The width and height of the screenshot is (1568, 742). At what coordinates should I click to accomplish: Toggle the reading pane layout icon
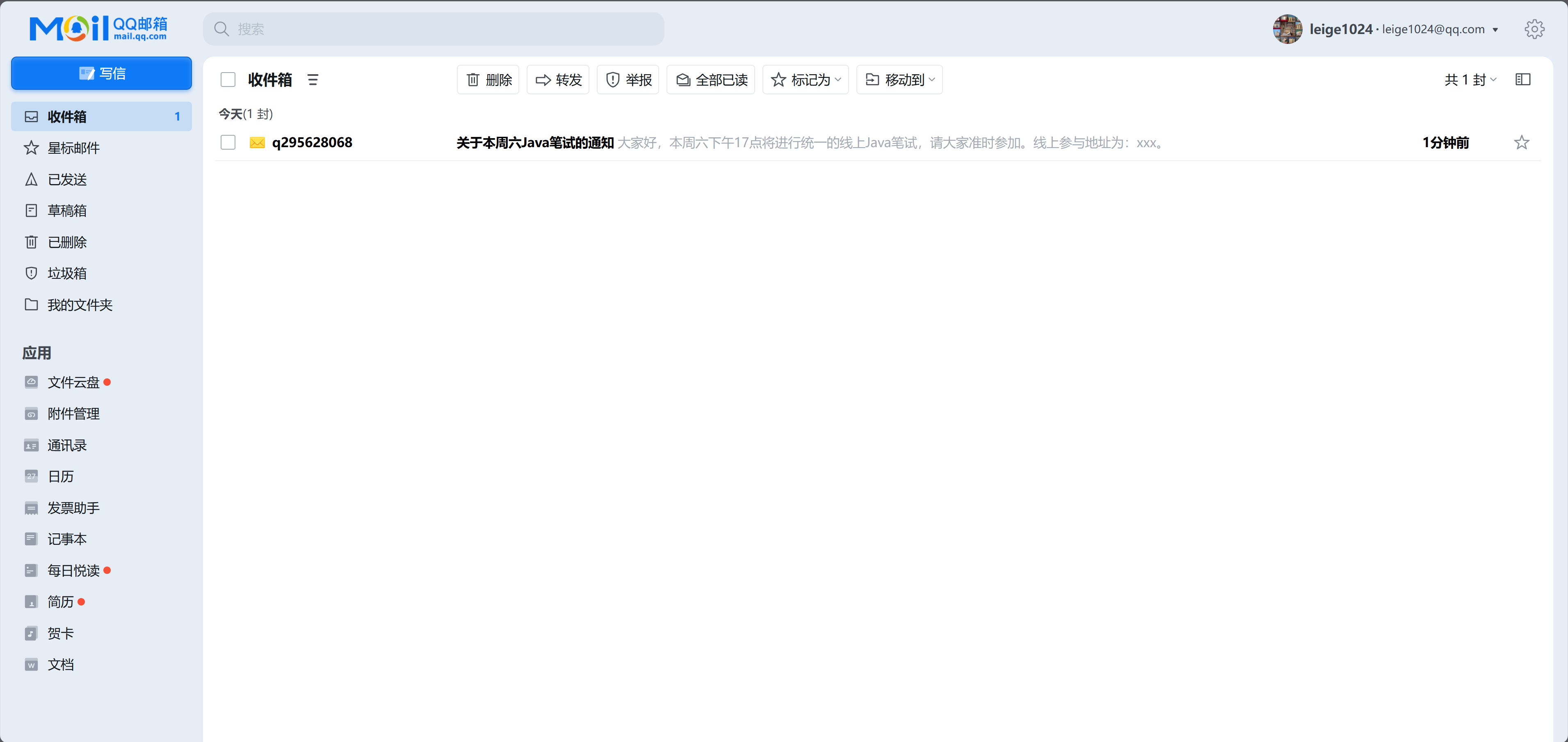tap(1522, 80)
